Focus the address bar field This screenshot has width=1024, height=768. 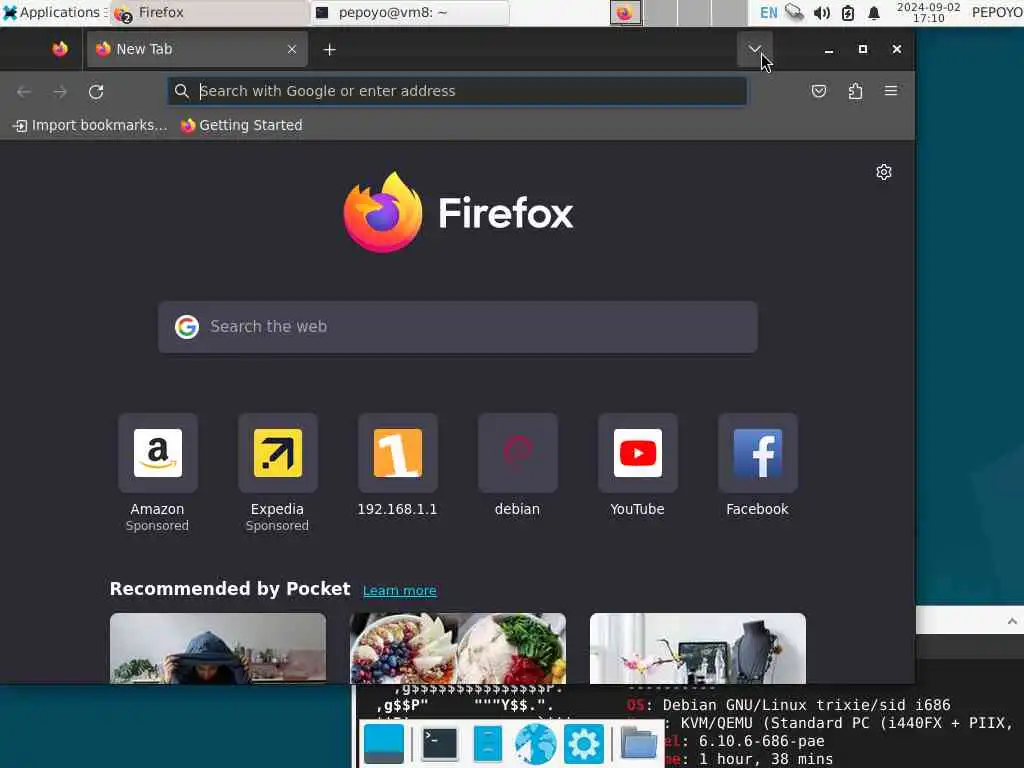click(x=457, y=91)
